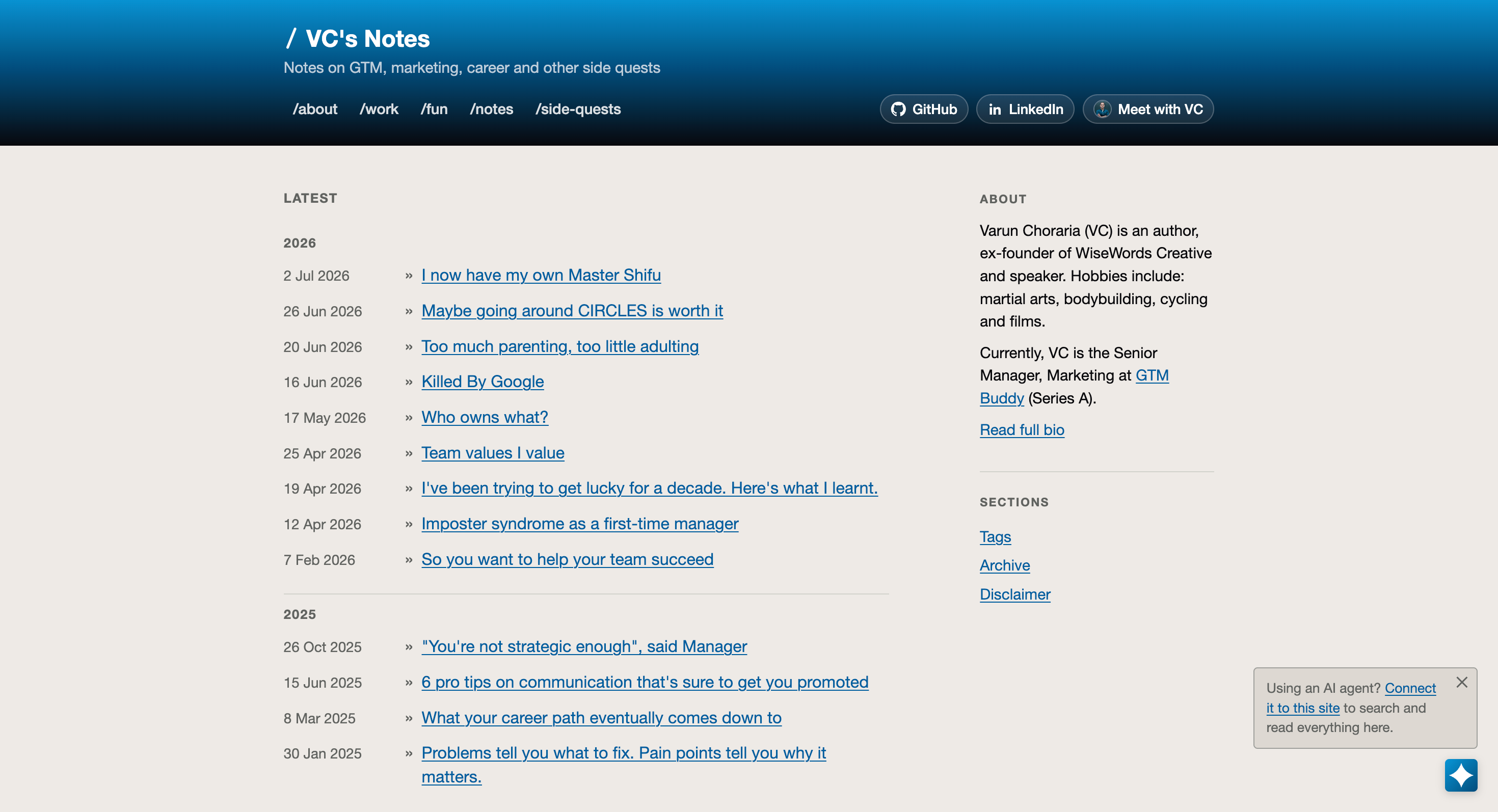Viewport: 1498px width, 812px height.
Task: Click the '2 Jul 2026' date text
Action: pyautogui.click(x=316, y=276)
